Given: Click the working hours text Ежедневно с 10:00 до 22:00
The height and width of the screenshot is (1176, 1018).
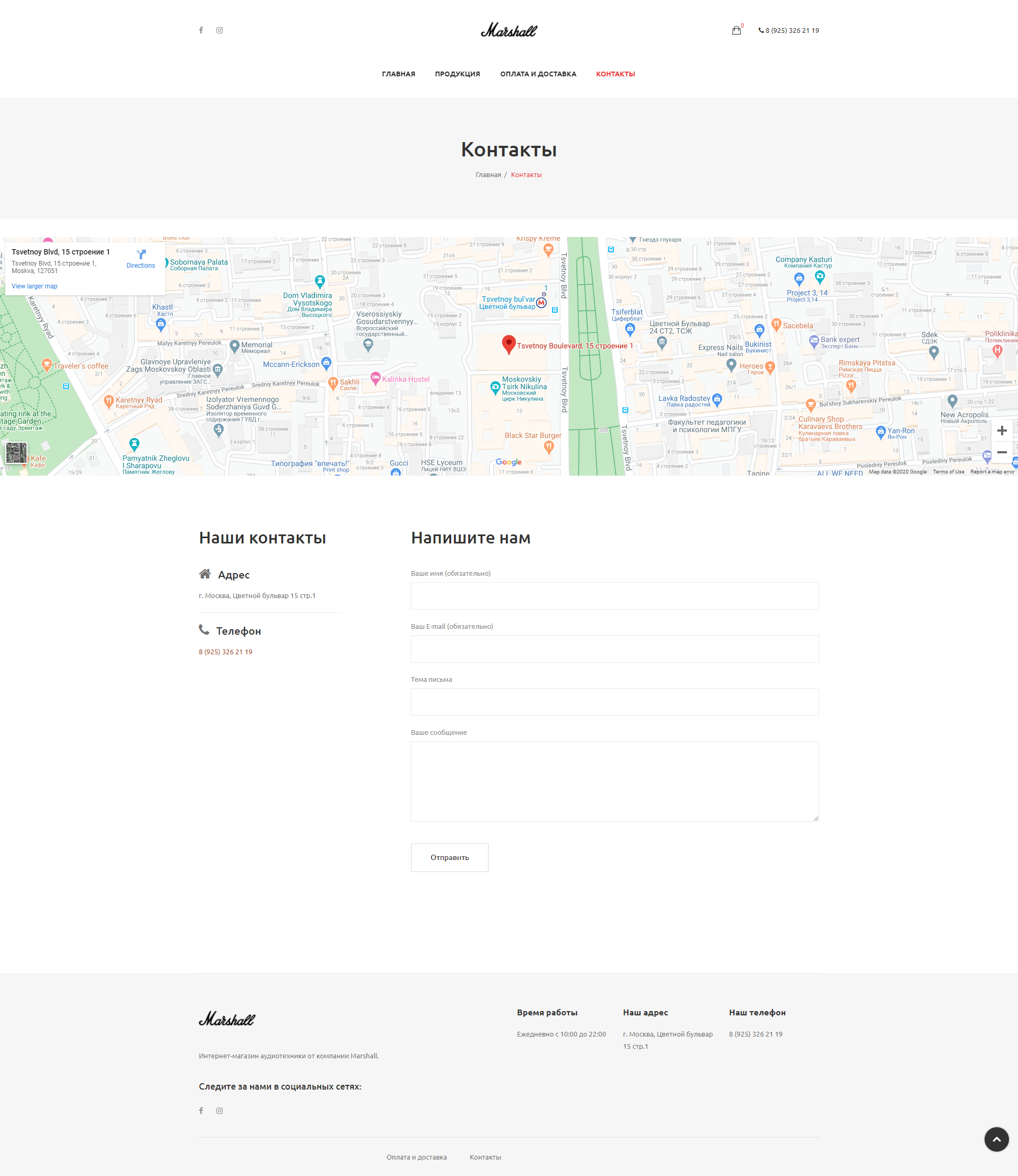Looking at the screenshot, I should click(561, 1034).
